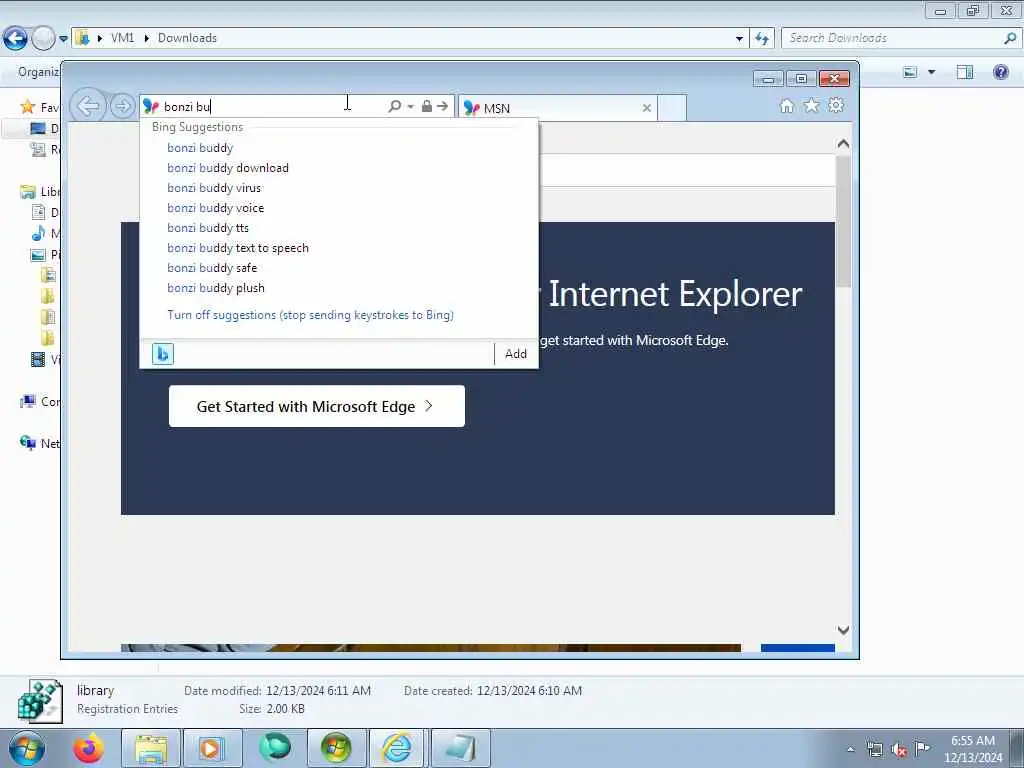This screenshot has width=1024, height=768.
Task: Click the VM1 breadcrumb in Explorer address bar
Action: click(122, 38)
